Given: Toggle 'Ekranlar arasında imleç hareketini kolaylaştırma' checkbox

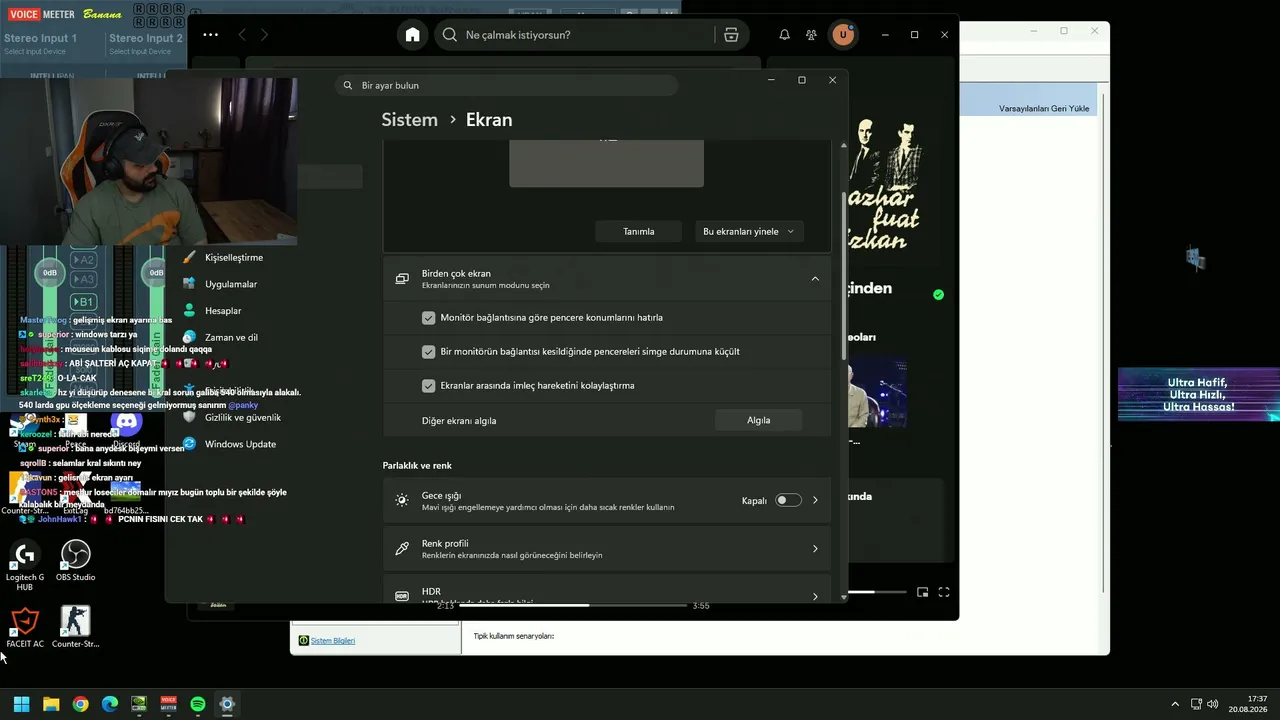Looking at the screenshot, I should (428, 386).
